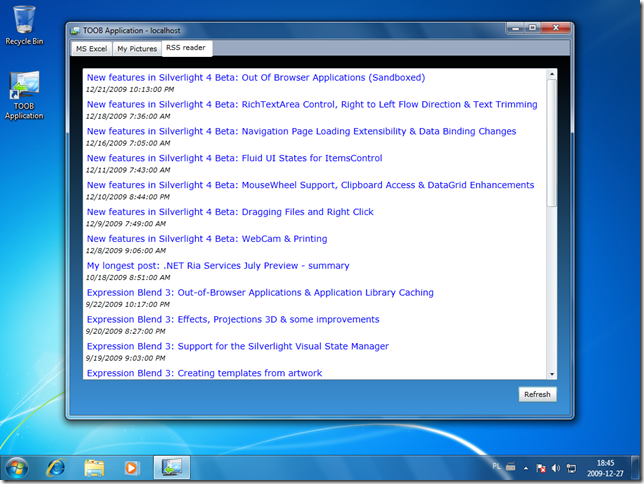Click the Show desktop strip

click(x=637, y=468)
